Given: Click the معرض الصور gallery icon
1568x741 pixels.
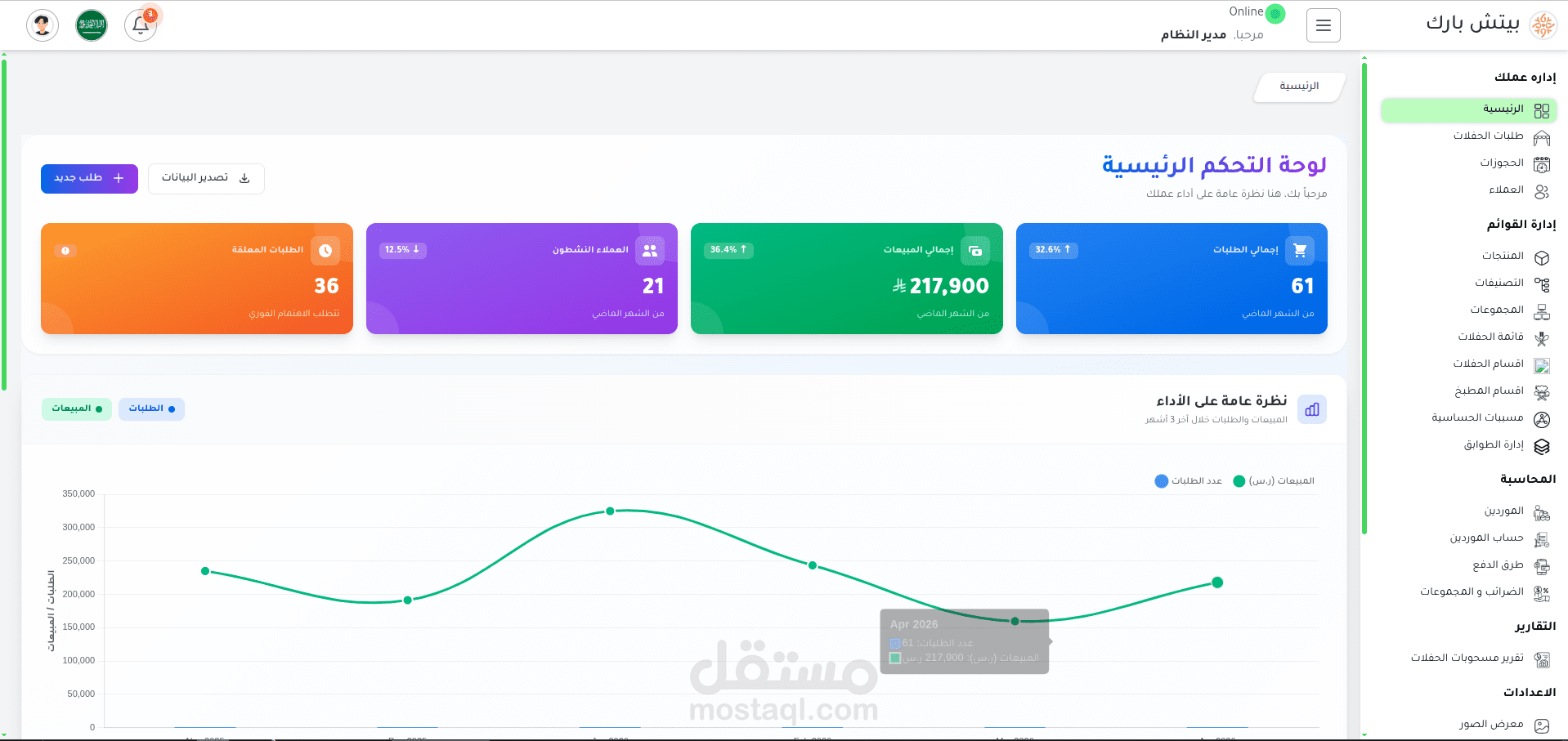Looking at the screenshot, I should (x=1542, y=725).
